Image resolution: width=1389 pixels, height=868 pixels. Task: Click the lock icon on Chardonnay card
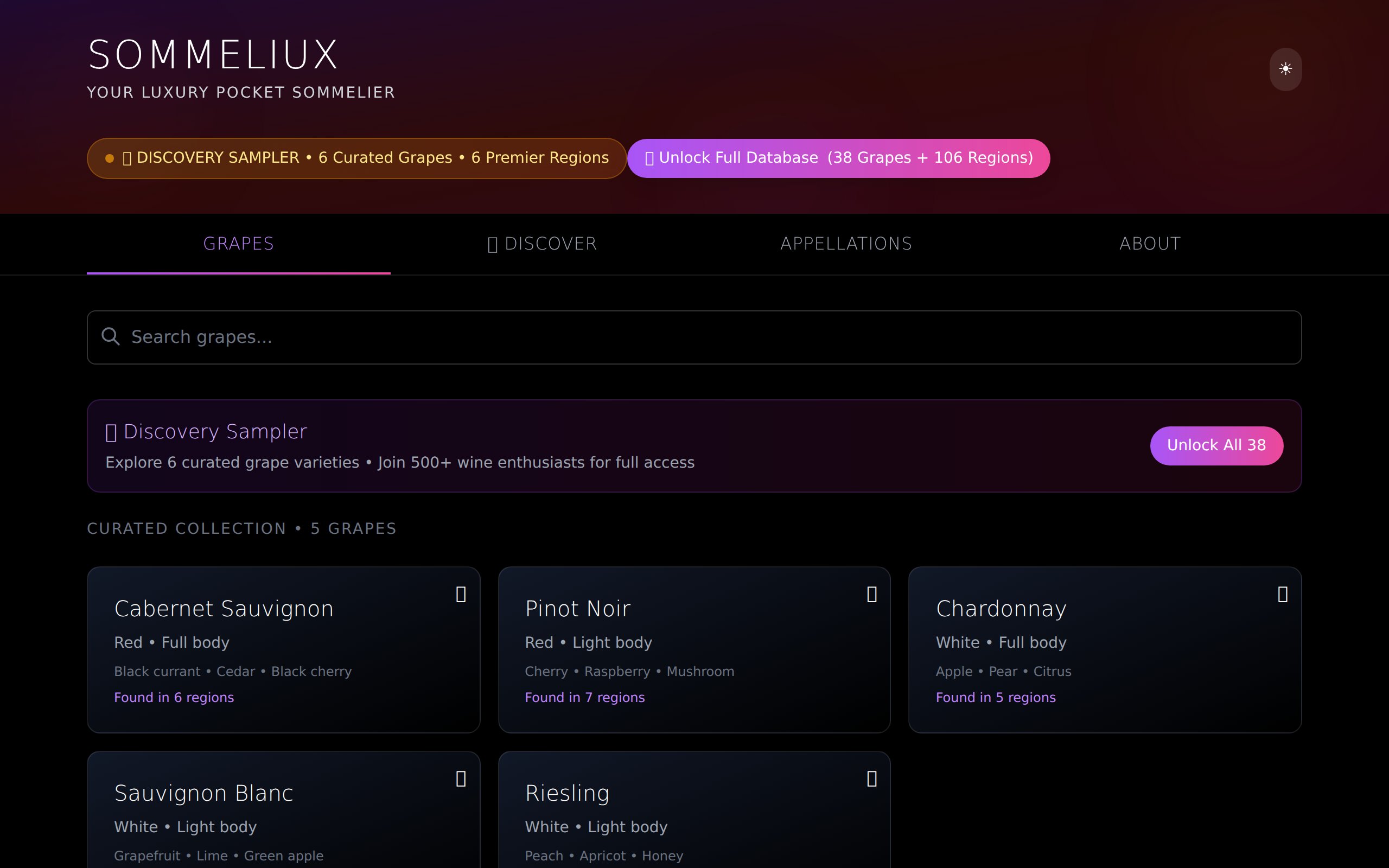(x=1282, y=594)
